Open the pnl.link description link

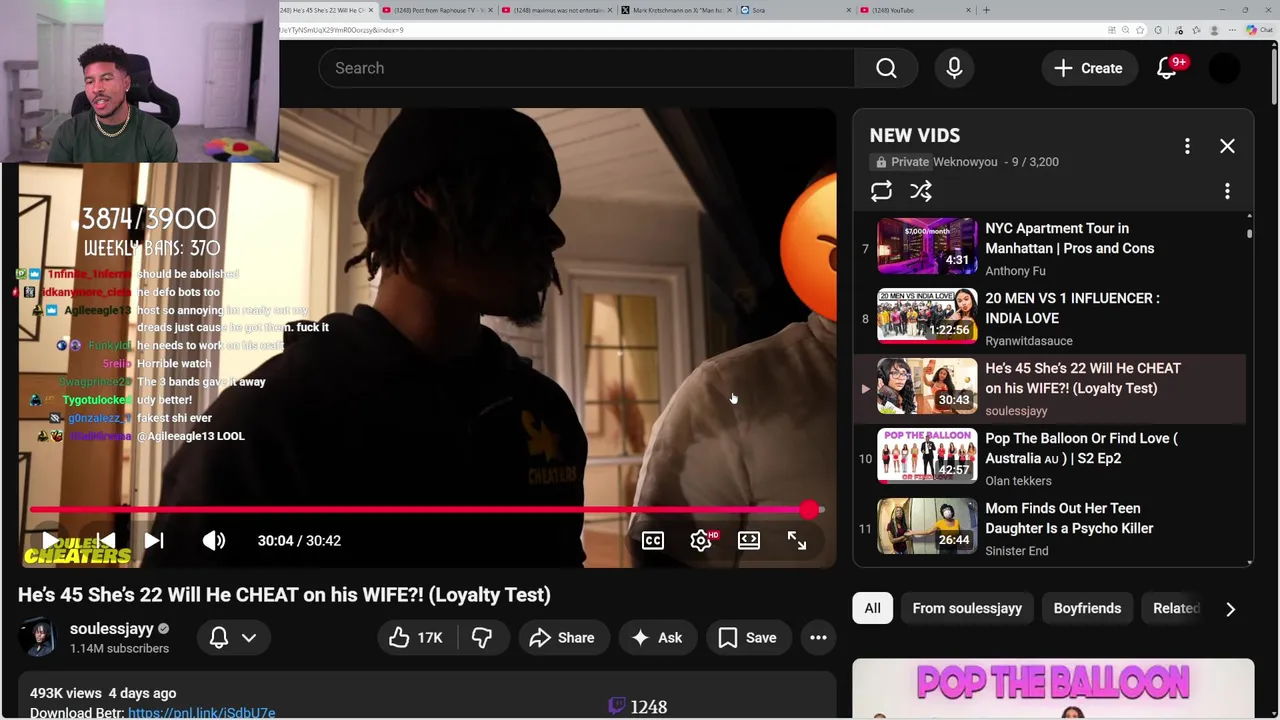click(x=201, y=713)
